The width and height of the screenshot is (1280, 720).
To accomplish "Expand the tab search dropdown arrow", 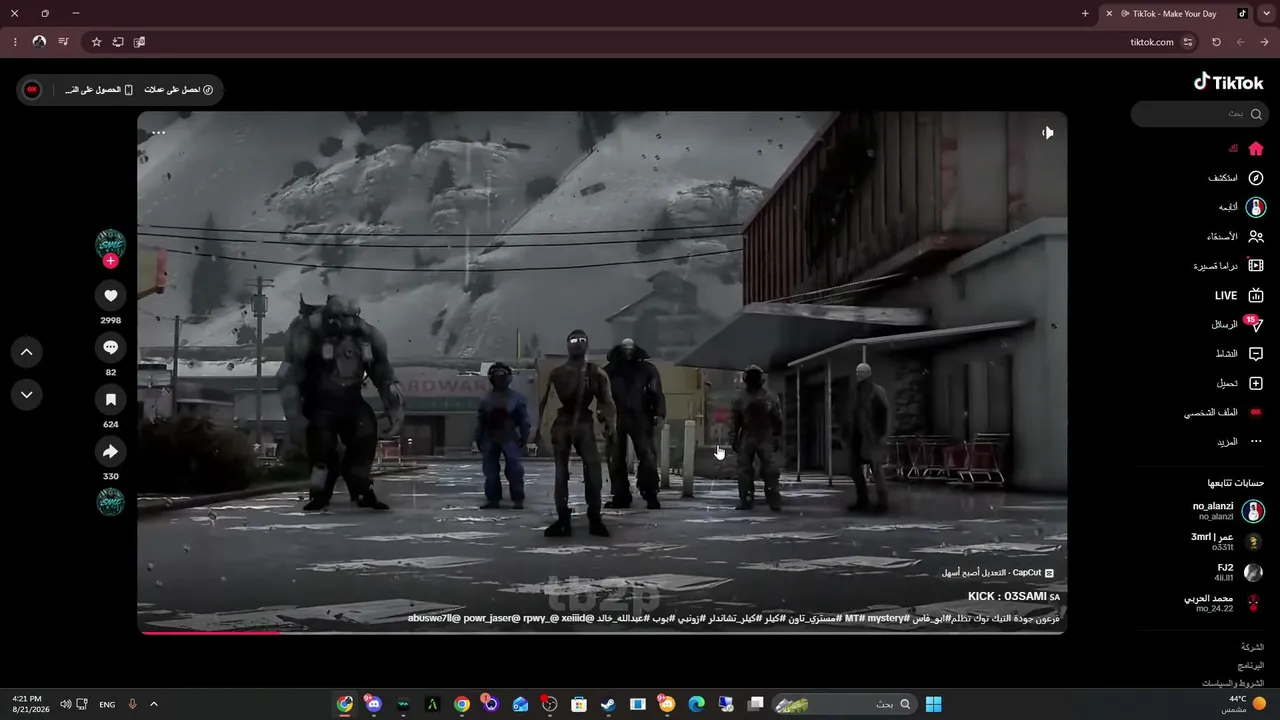I will [x=1266, y=14].
